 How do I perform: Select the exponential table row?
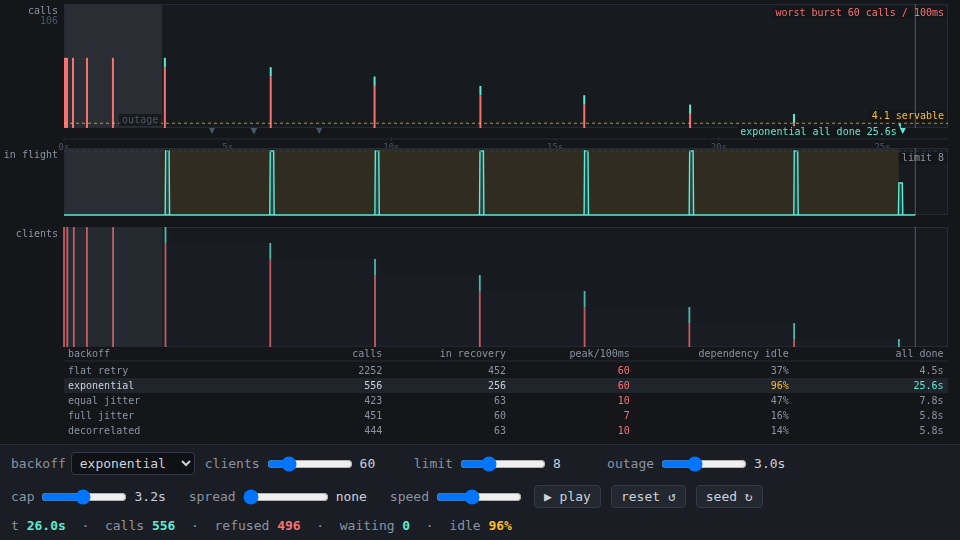coord(506,385)
